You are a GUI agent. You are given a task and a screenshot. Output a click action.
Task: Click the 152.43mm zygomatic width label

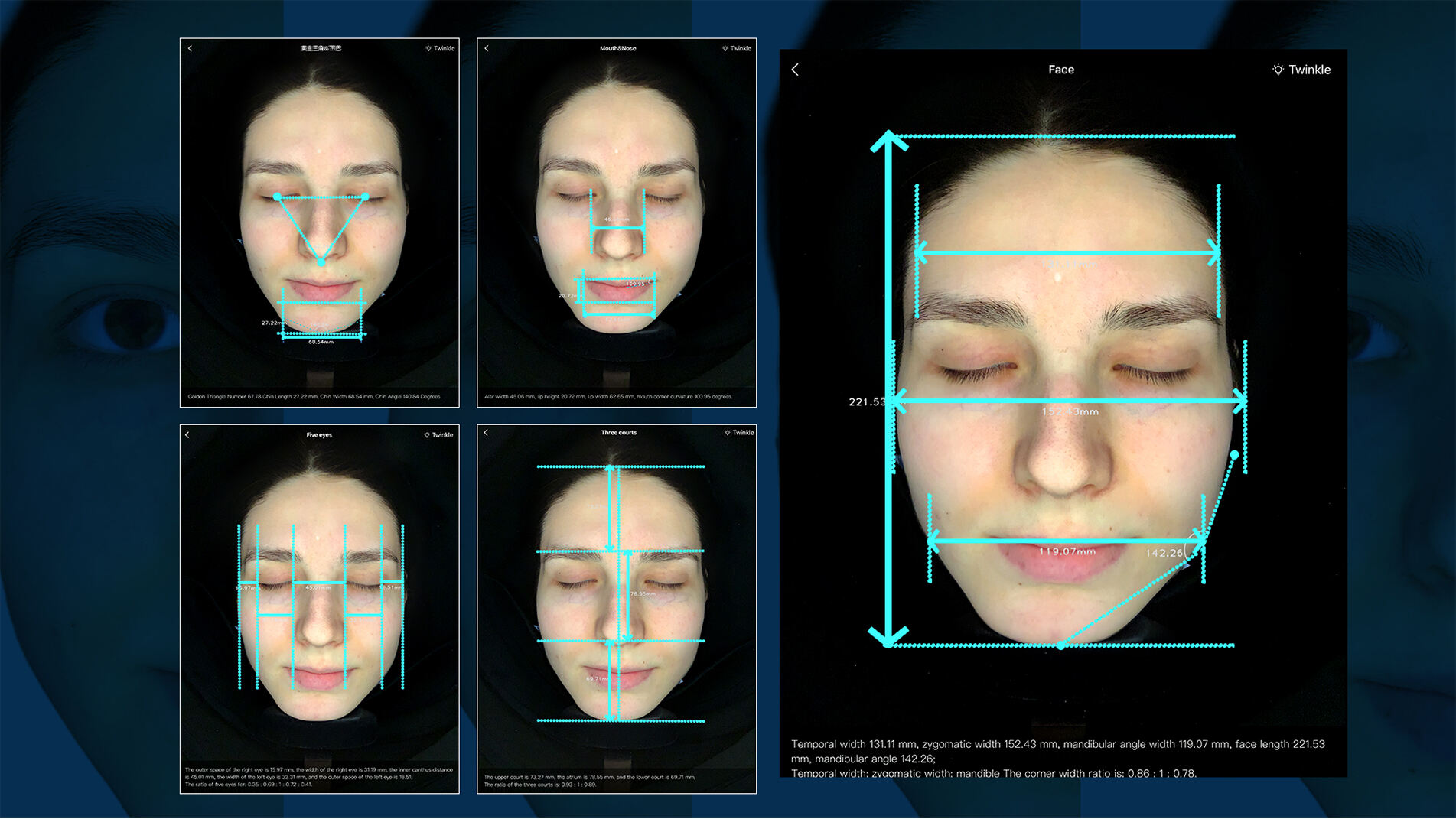point(1070,411)
